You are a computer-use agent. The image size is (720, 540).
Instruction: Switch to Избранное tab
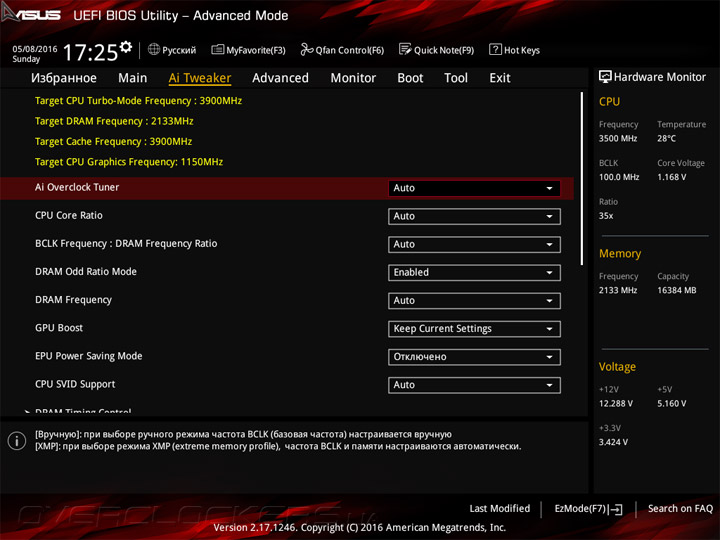point(64,78)
